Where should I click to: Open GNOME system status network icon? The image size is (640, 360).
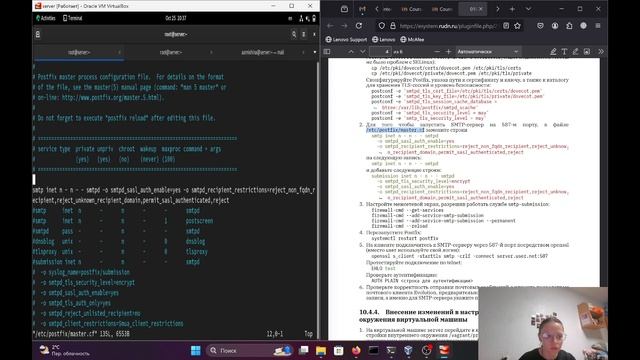301,18
